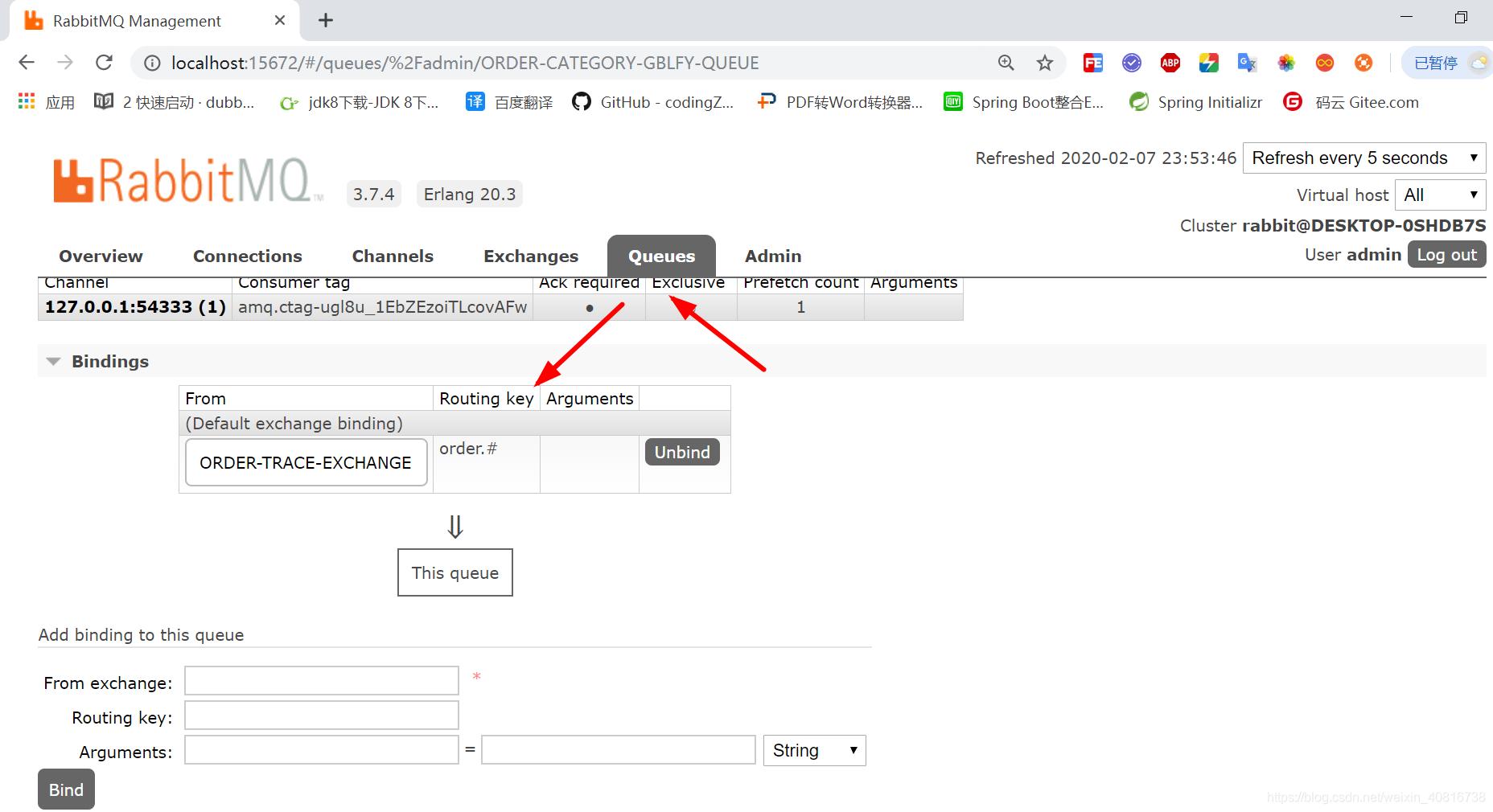Focus the Arguments key input field
This screenshot has width=1493, height=812.
322,749
